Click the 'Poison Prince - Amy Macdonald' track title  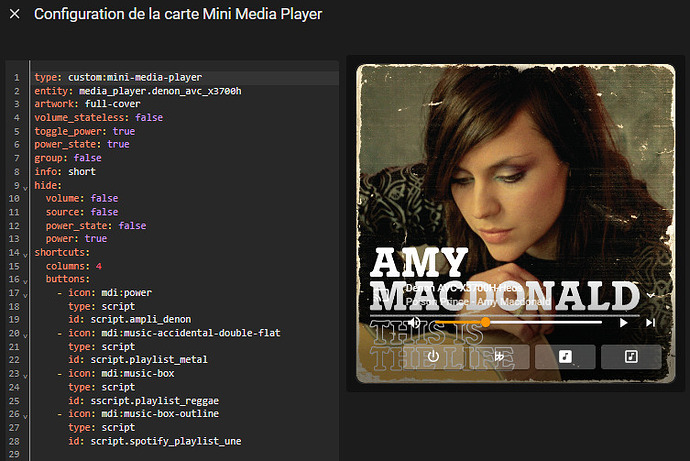click(x=477, y=302)
